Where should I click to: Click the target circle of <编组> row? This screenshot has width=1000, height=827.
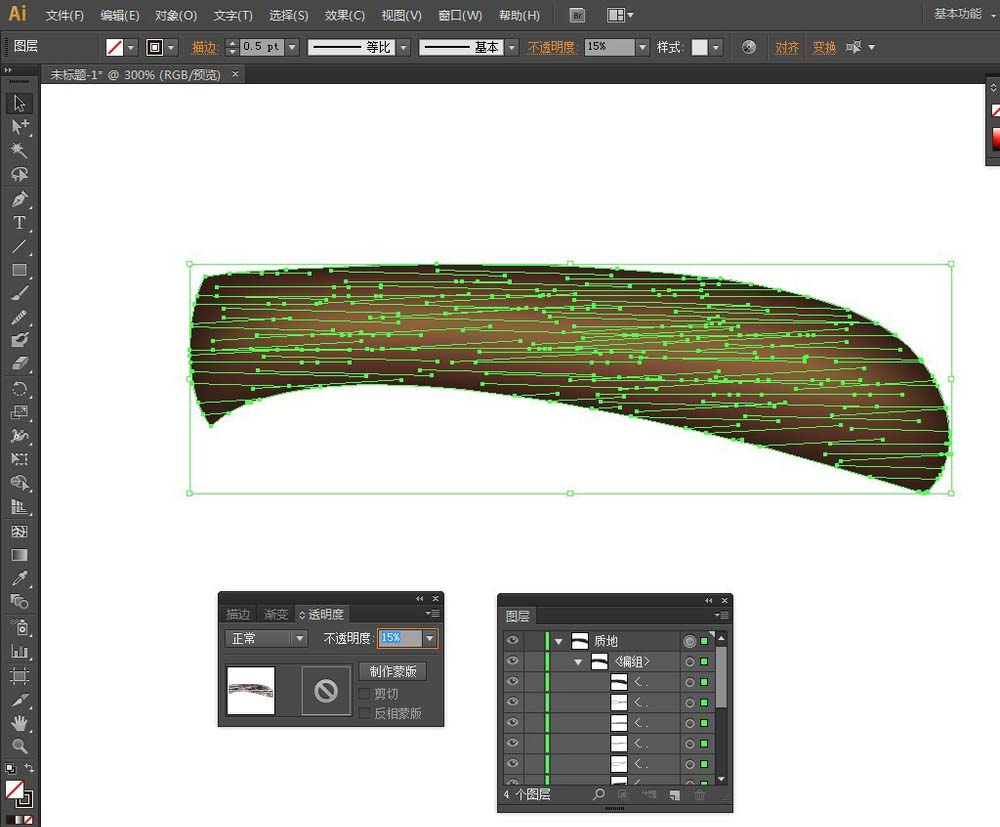pyautogui.click(x=689, y=662)
